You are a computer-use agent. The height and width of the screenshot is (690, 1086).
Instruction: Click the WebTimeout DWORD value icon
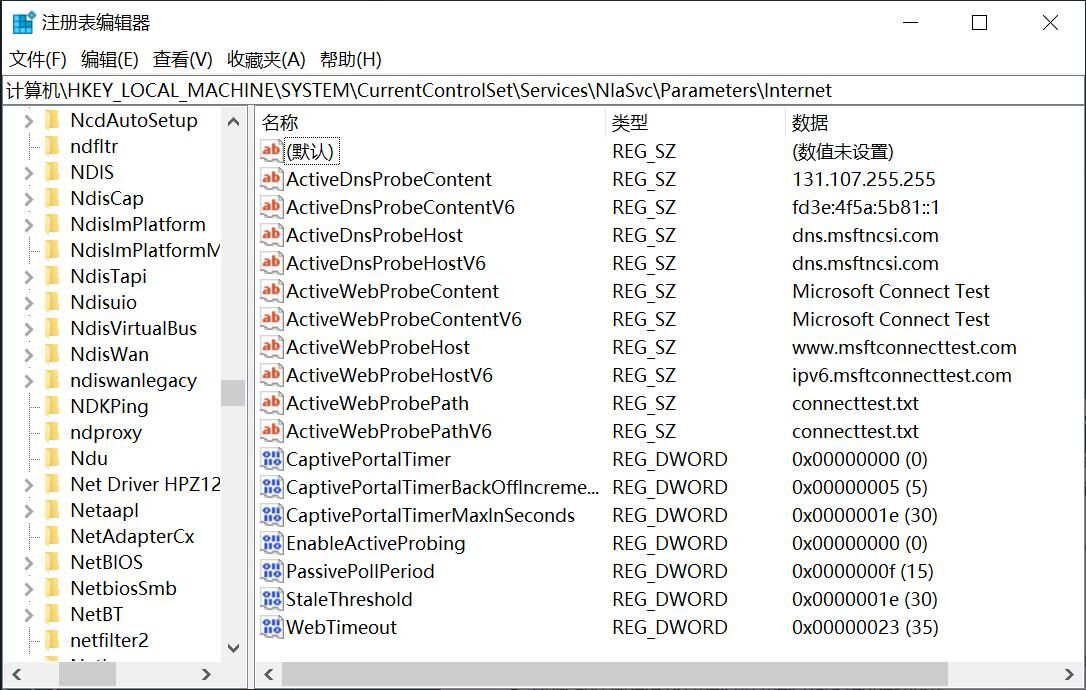271,628
